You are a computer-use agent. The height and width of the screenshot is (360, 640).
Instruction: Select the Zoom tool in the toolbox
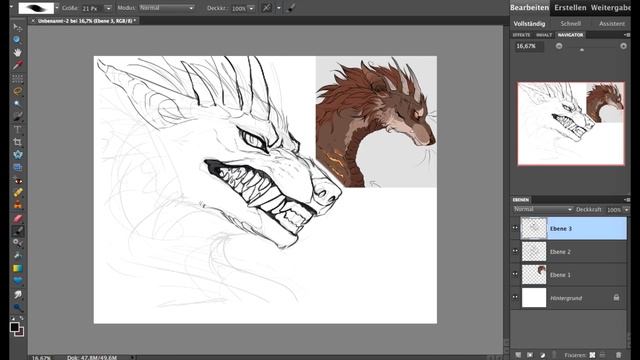(17, 40)
